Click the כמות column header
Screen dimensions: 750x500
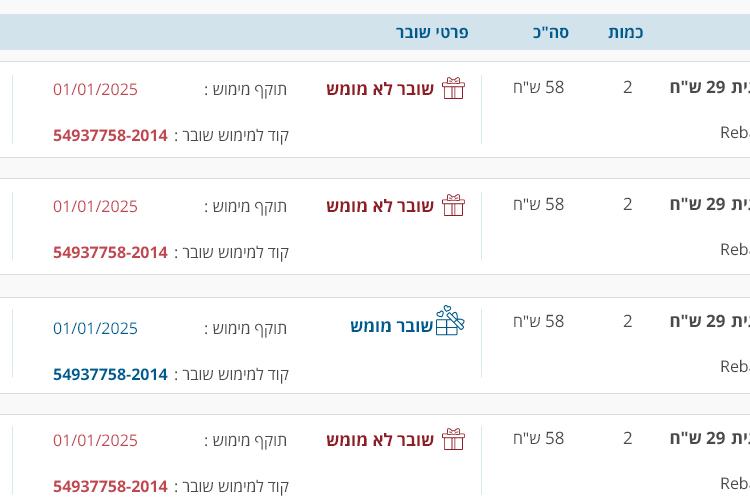[x=626, y=32]
